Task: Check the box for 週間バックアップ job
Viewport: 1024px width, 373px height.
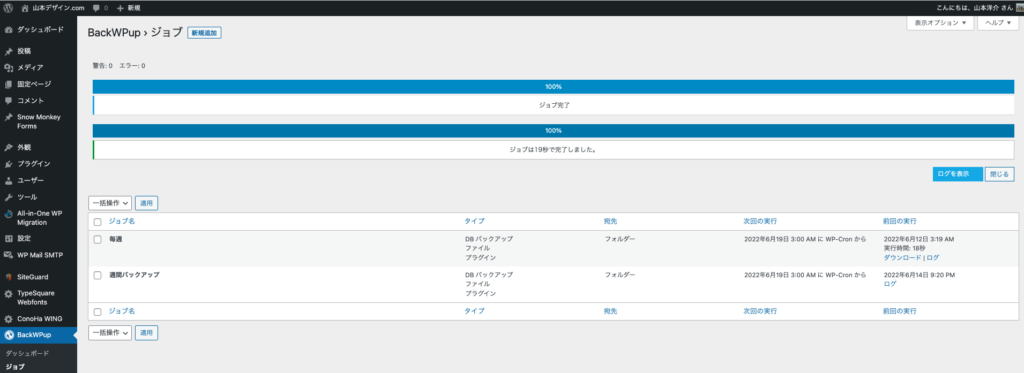Action: [97, 275]
